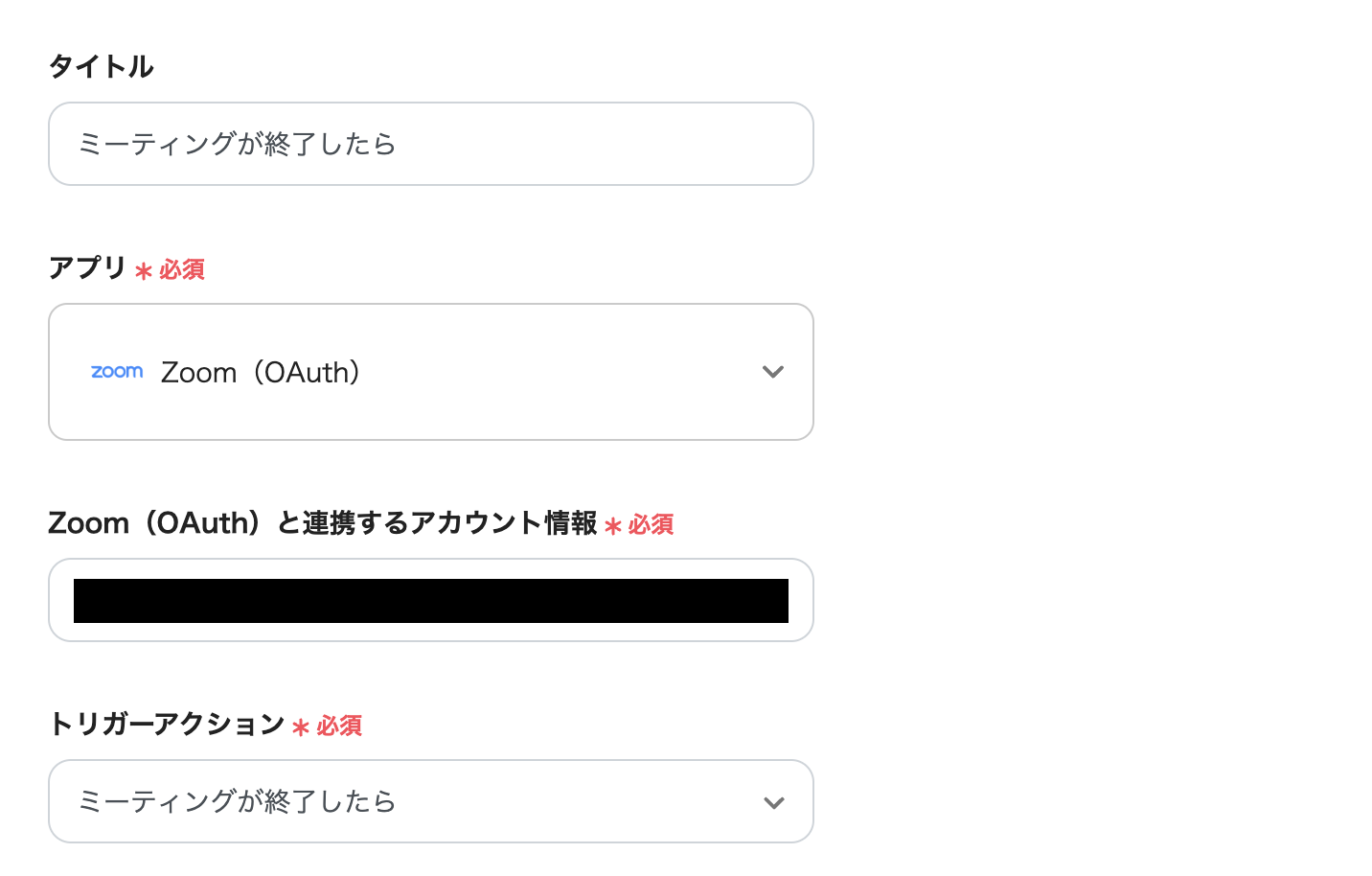Viewport: 1372px width, 876px height.
Task: Click the red asterisk beside the アカウント情報 label
Action: click(x=613, y=526)
